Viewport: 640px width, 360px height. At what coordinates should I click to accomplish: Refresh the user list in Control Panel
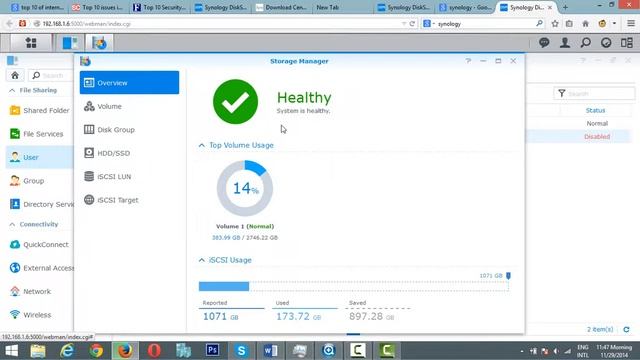627,329
